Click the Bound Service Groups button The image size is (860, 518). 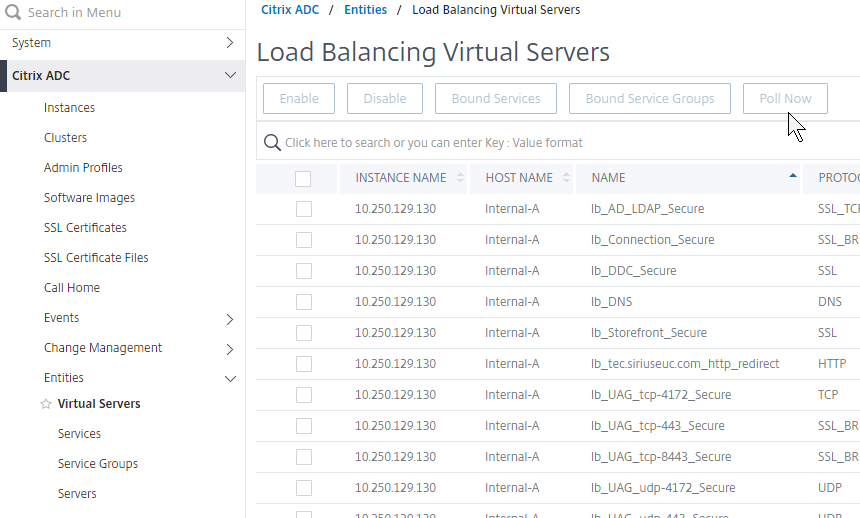coord(650,99)
